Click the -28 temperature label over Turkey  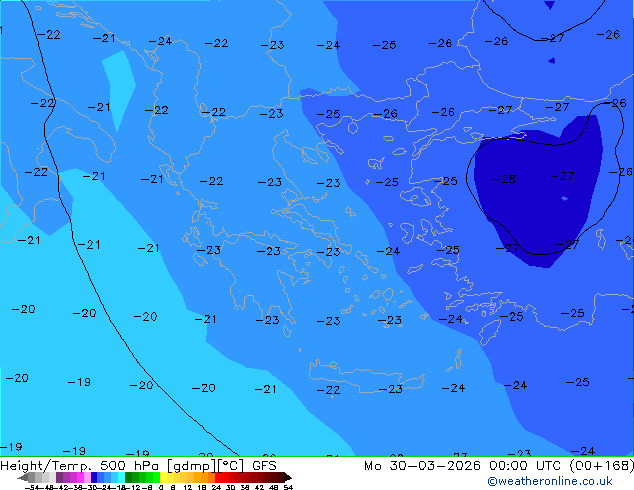(x=504, y=179)
